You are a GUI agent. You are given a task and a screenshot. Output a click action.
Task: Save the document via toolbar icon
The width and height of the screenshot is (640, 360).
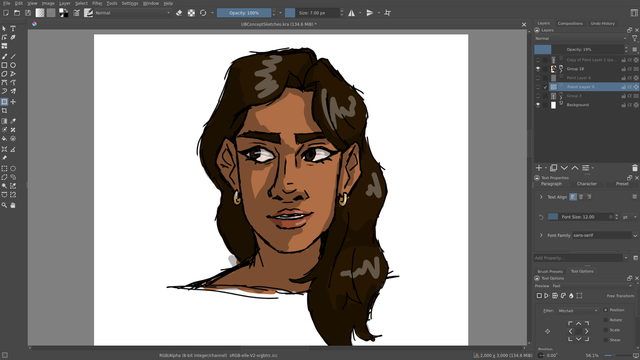[28, 13]
